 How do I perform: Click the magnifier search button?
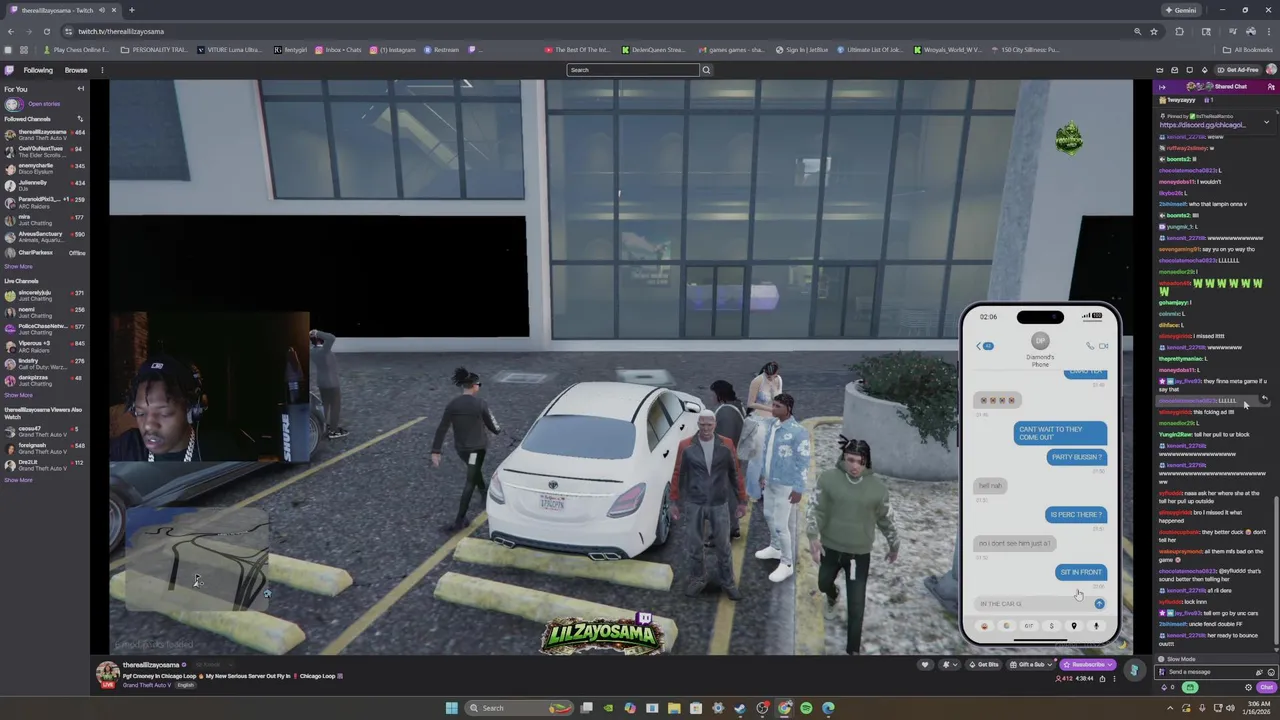(706, 70)
